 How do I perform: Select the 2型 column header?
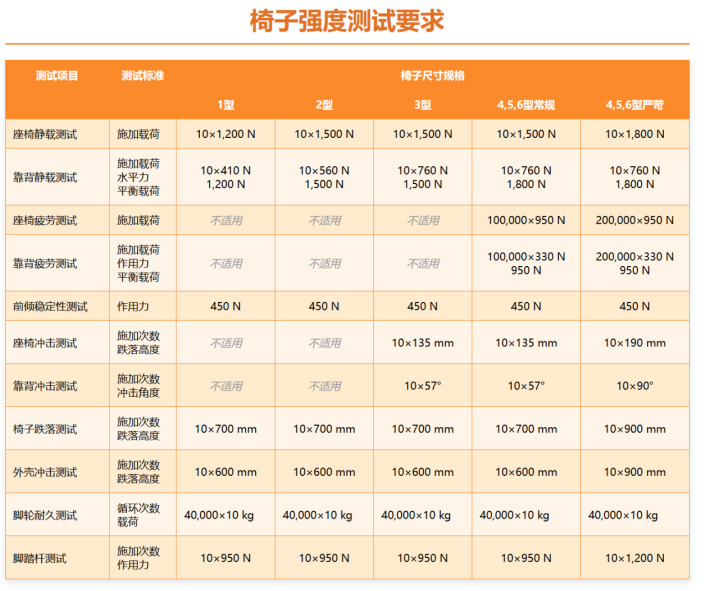[324, 105]
